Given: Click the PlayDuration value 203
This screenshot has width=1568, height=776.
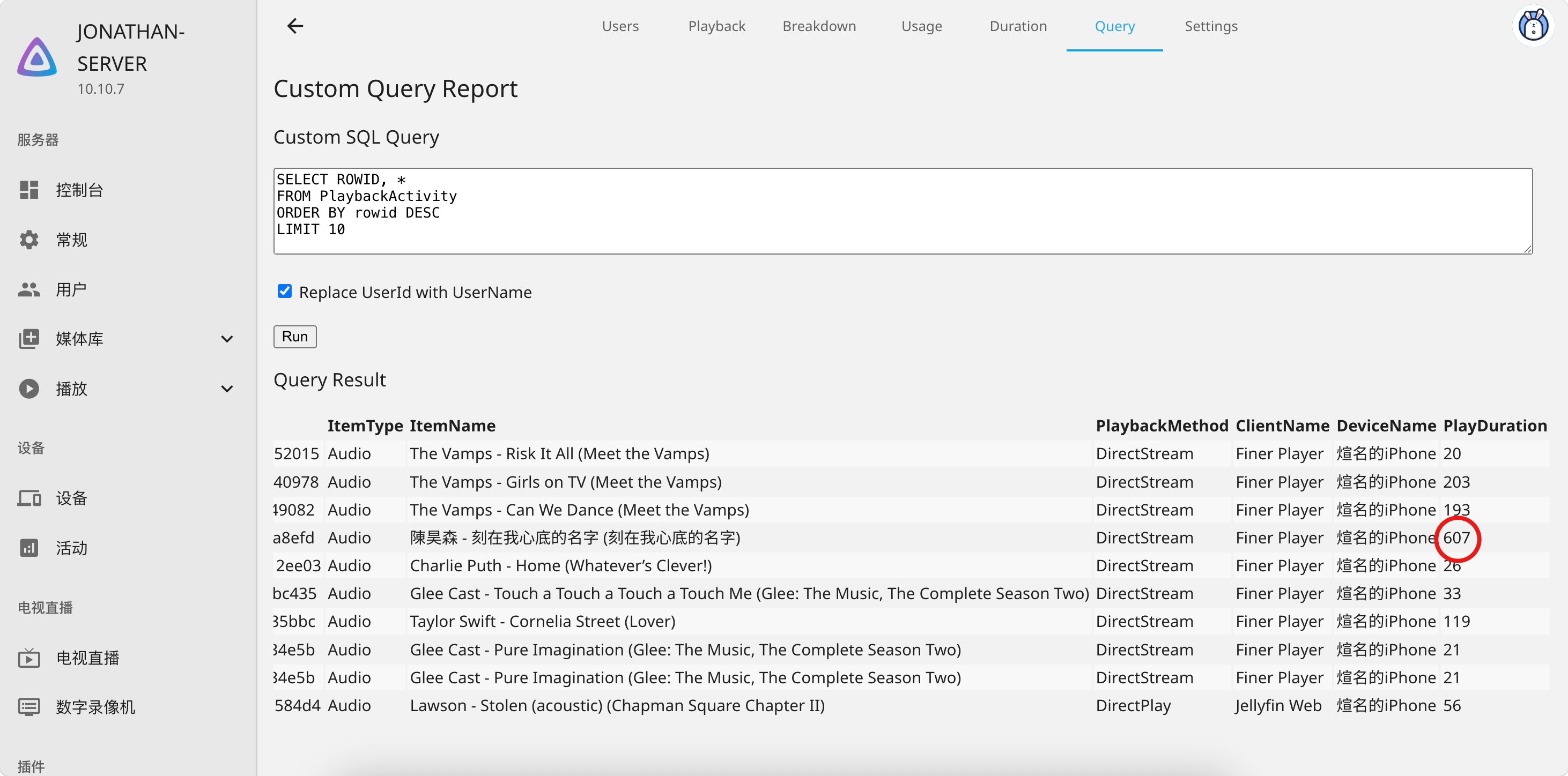Looking at the screenshot, I should [1456, 482].
